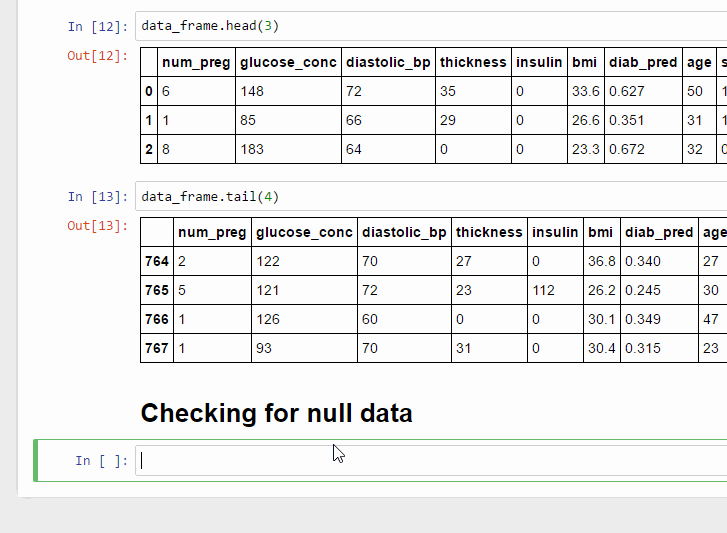Click thickness header in tail table

(489, 232)
